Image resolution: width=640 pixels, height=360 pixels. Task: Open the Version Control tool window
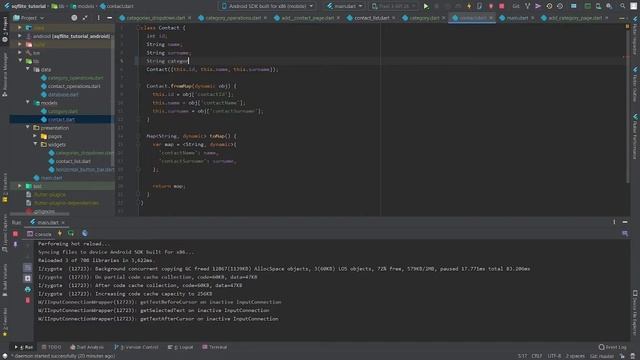pos(136,347)
